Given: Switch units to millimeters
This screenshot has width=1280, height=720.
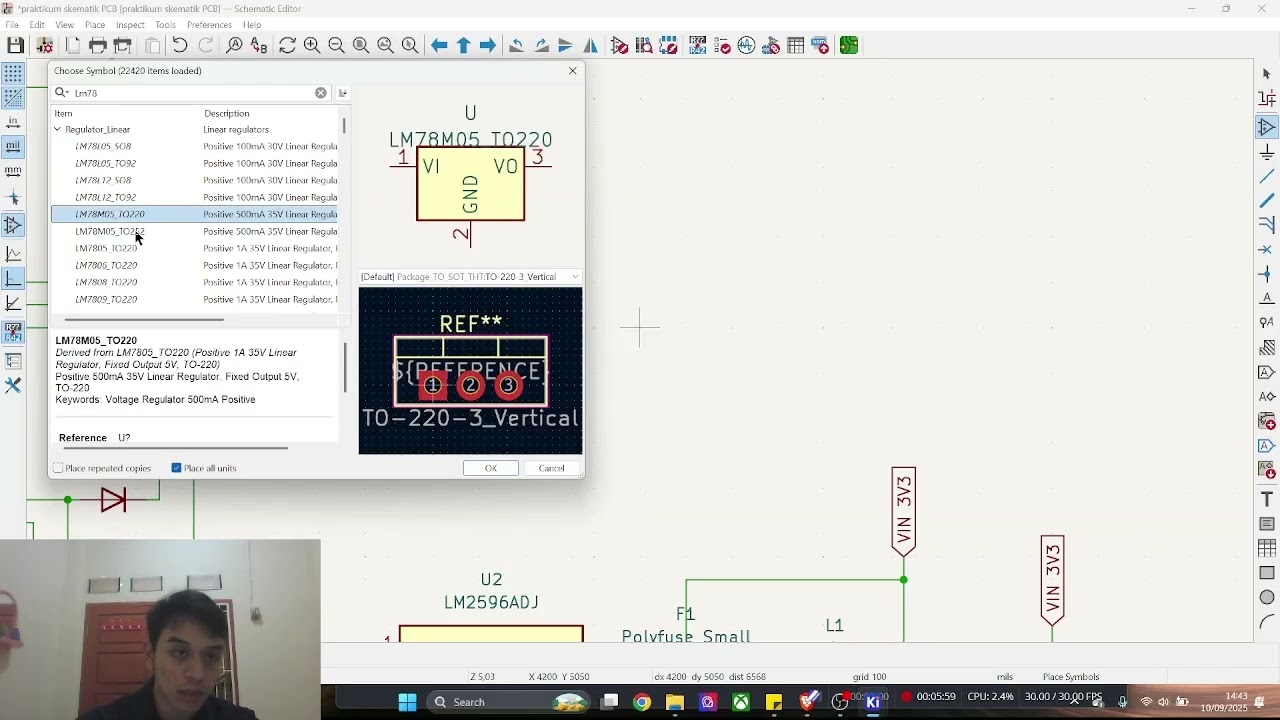Looking at the screenshot, I should pos(13,172).
